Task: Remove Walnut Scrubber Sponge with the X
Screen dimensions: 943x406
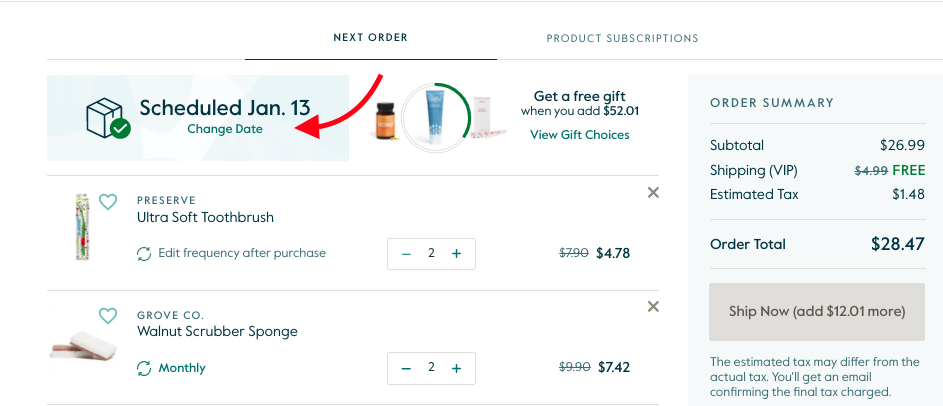Action: point(653,307)
